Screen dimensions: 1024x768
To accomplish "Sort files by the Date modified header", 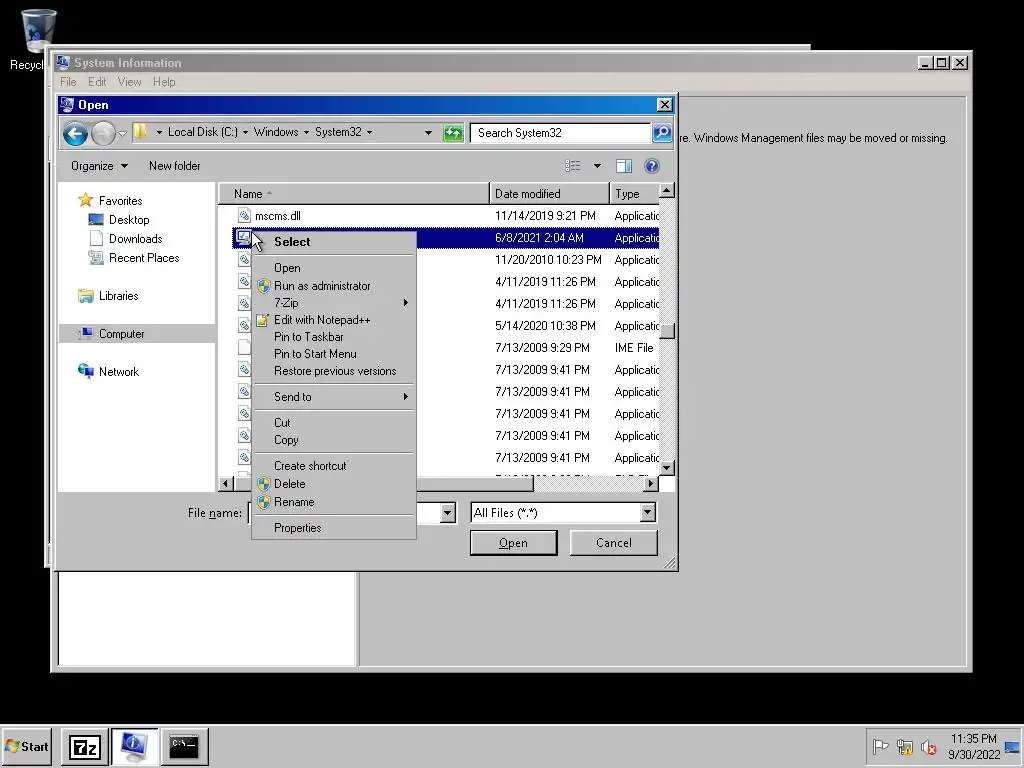I will (x=549, y=194).
